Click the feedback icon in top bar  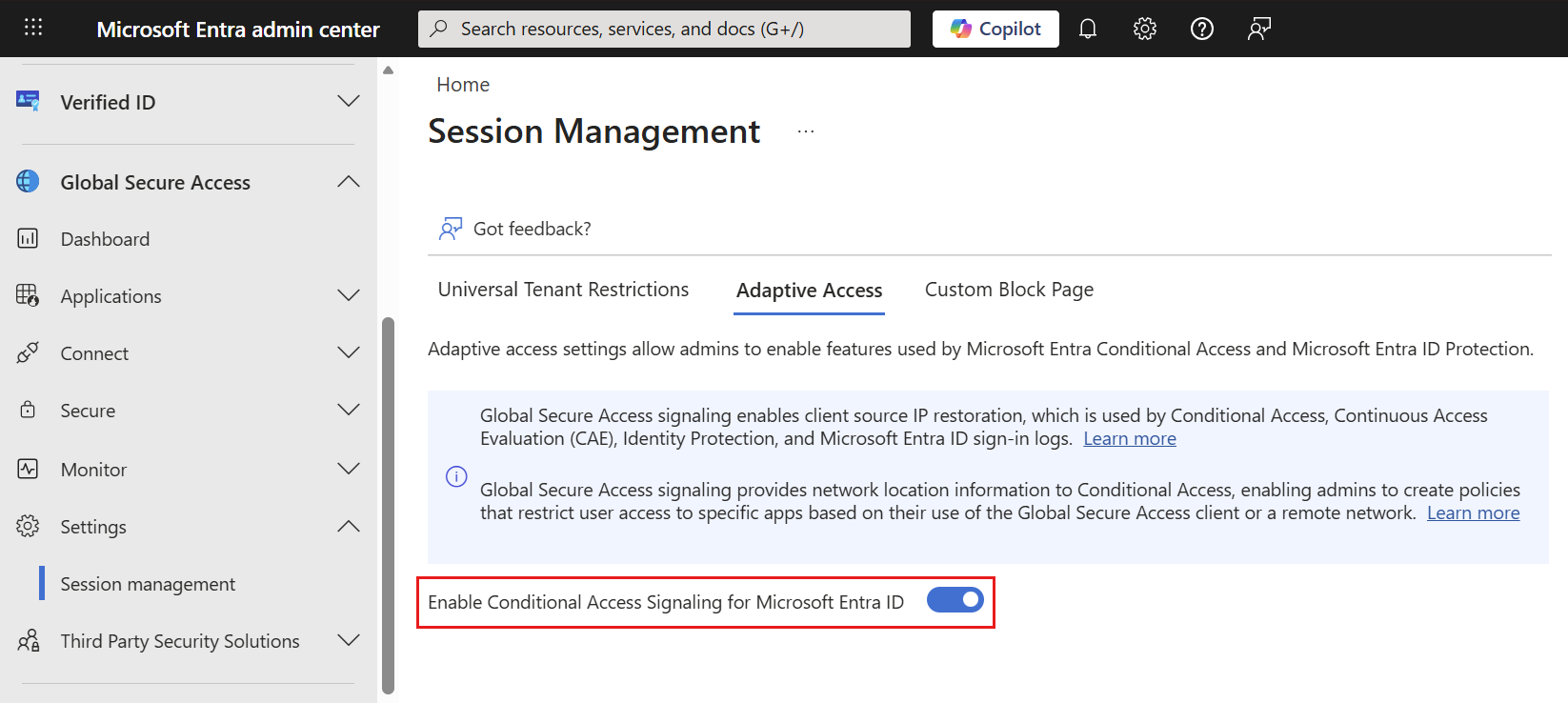pyautogui.click(x=1259, y=29)
